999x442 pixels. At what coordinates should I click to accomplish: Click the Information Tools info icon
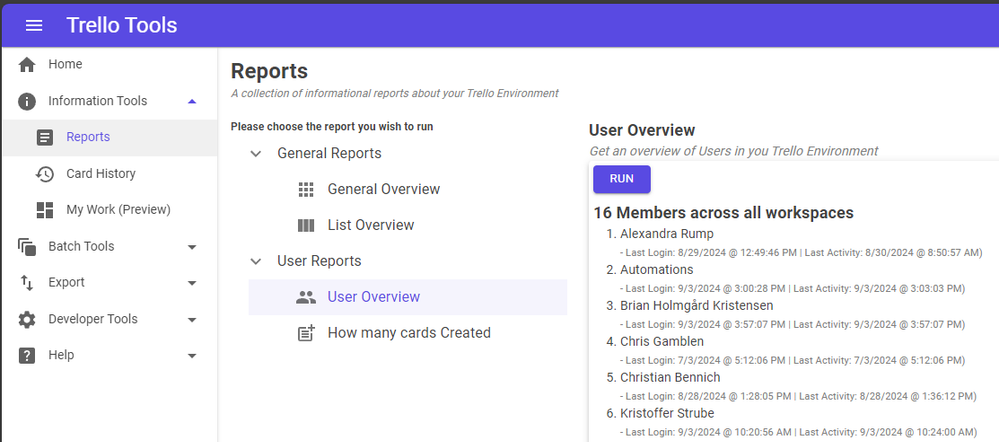27,101
